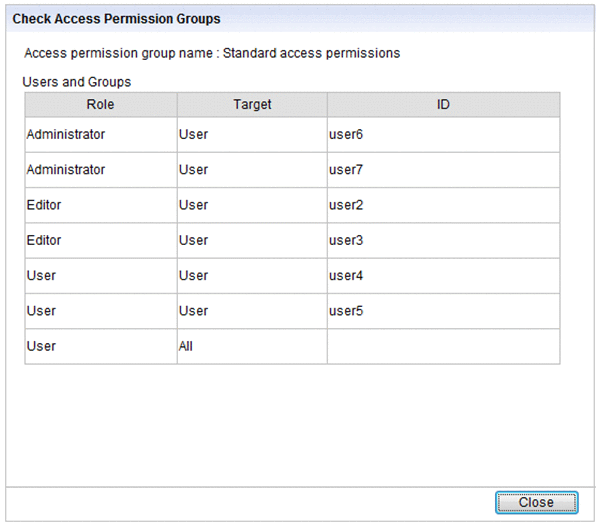Click the Target column header

click(x=252, y=104)
